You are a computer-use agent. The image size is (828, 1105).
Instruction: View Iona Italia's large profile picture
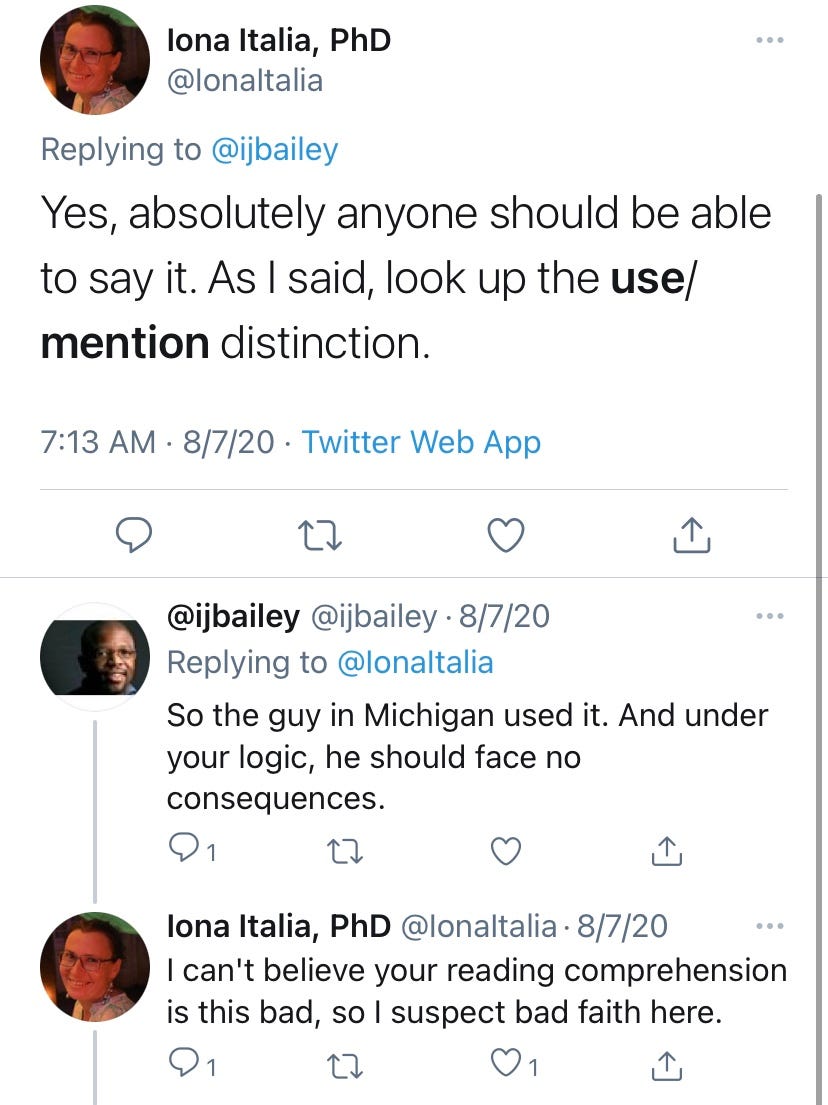(95, 60)
